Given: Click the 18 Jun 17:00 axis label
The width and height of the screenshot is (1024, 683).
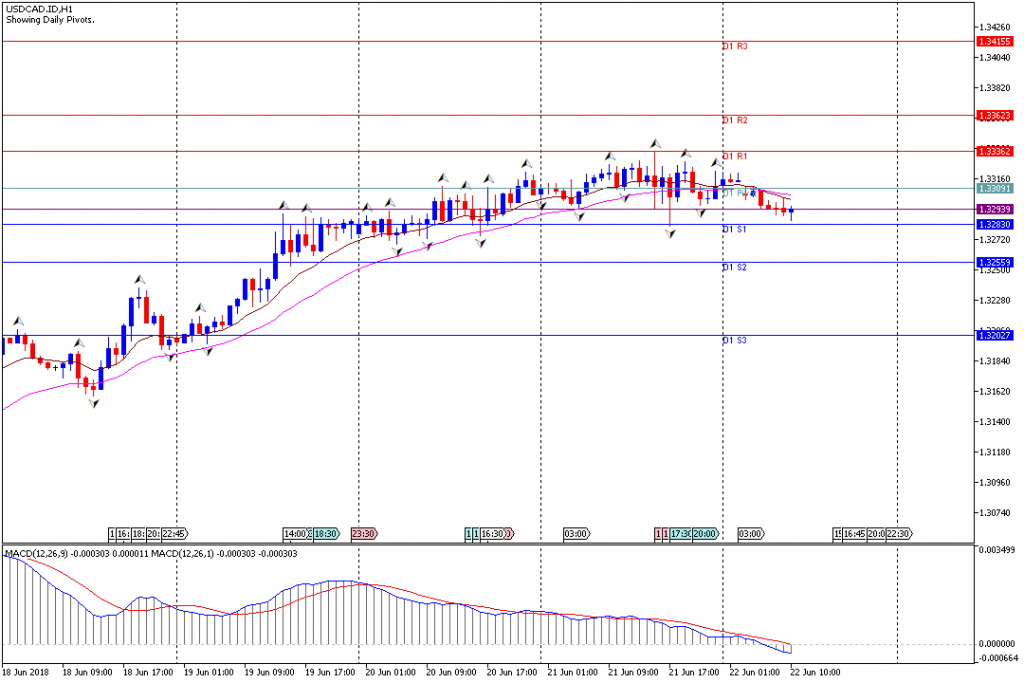Looking at the screenshot, I should coord(148,673).
